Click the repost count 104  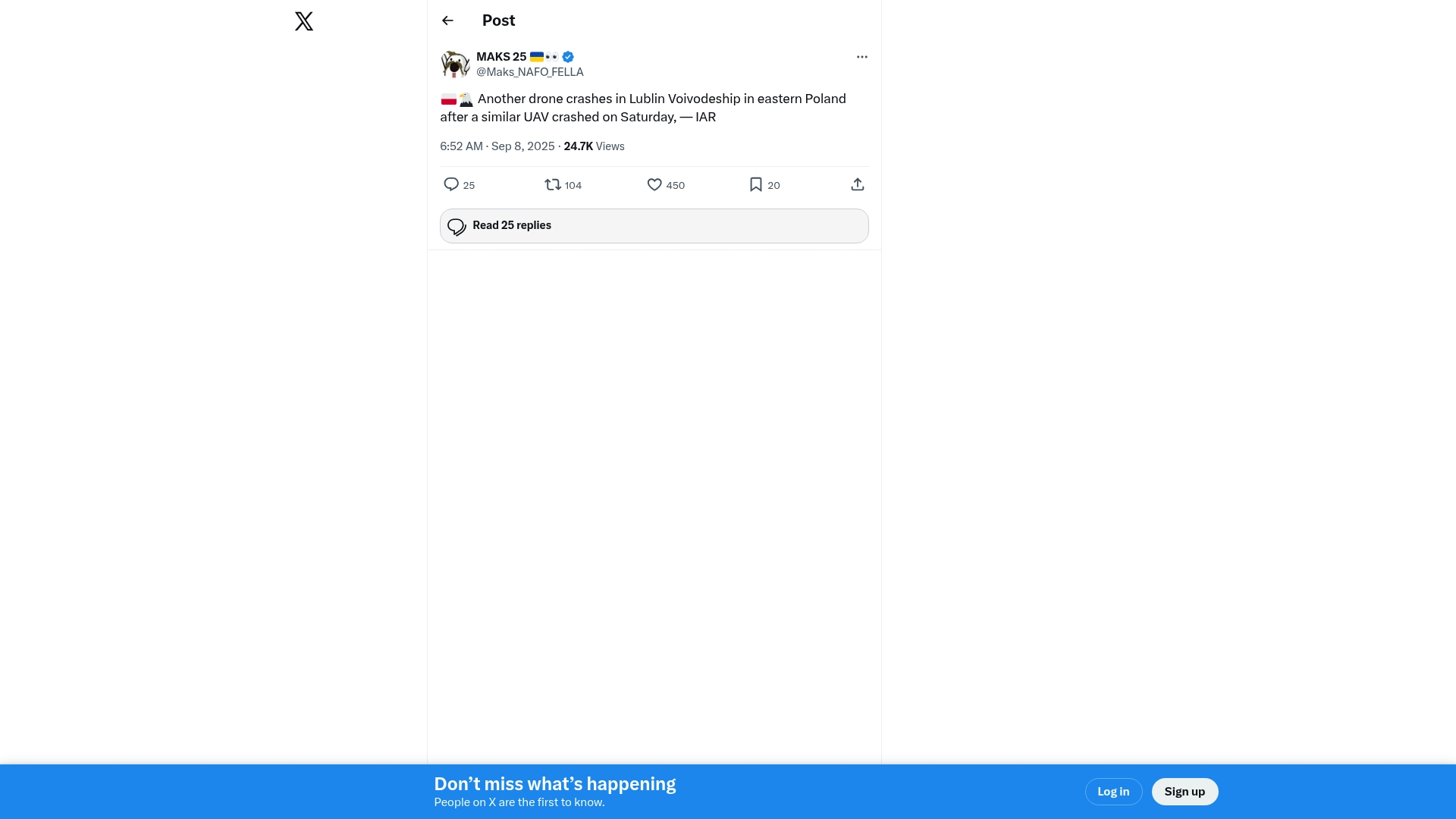[573, 185]
